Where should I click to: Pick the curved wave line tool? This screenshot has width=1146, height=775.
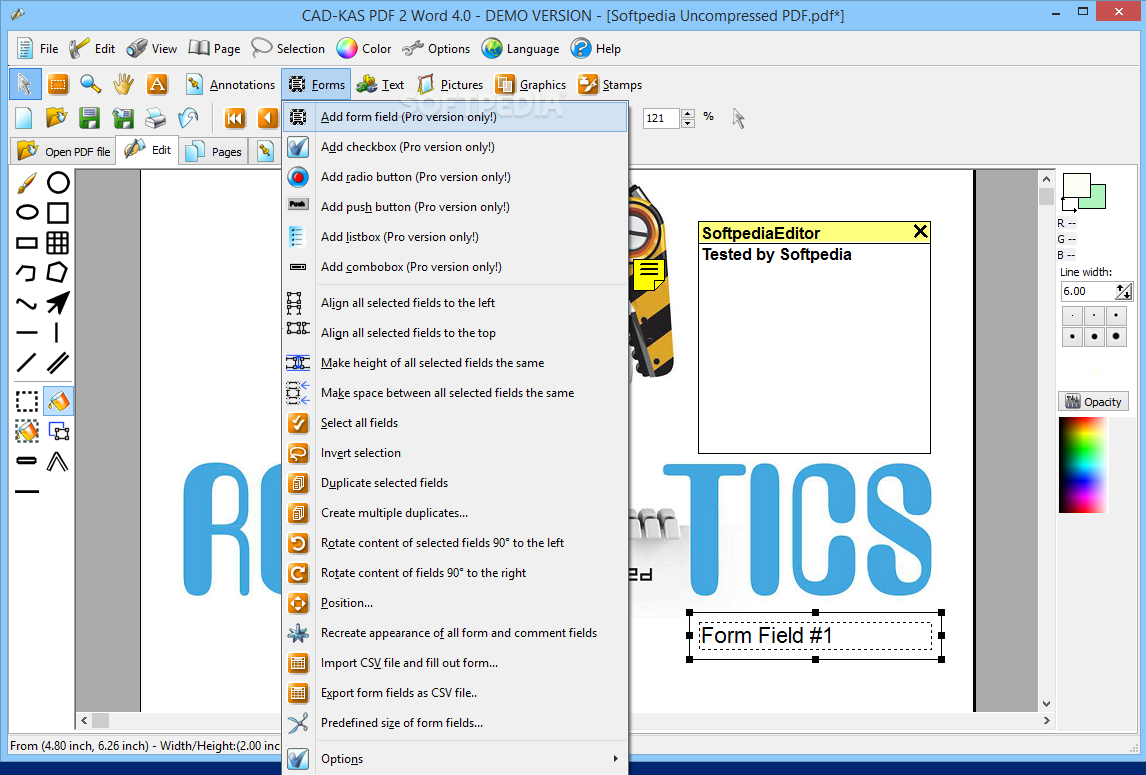pyautogui.click(x=27, y=303)
